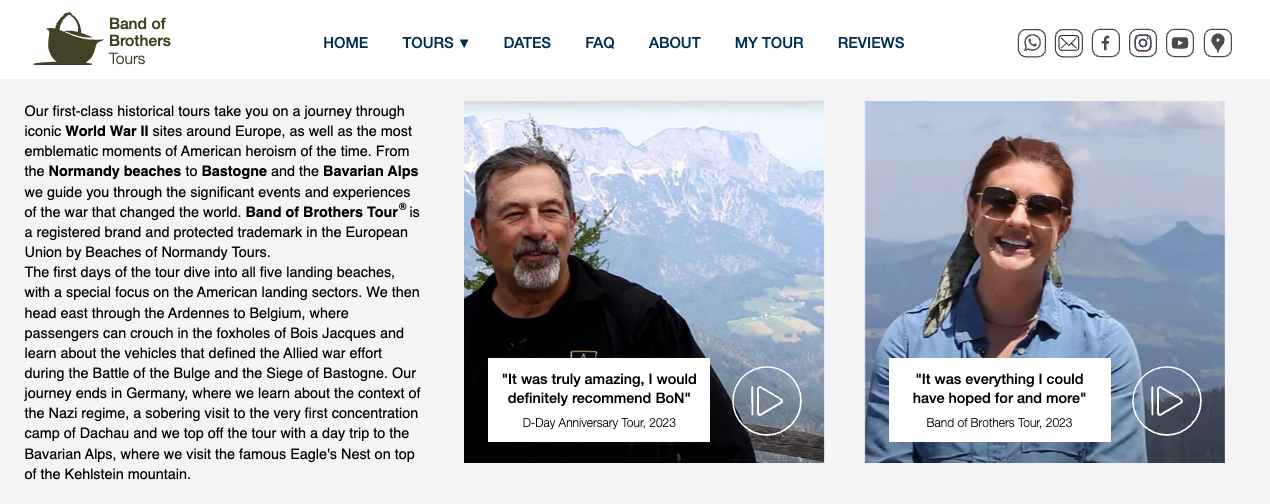Image resolution: width=1270 pixels, height=504 pixels.
Task: Click the bold "World War II" text
Action: (x=107, y=131)
